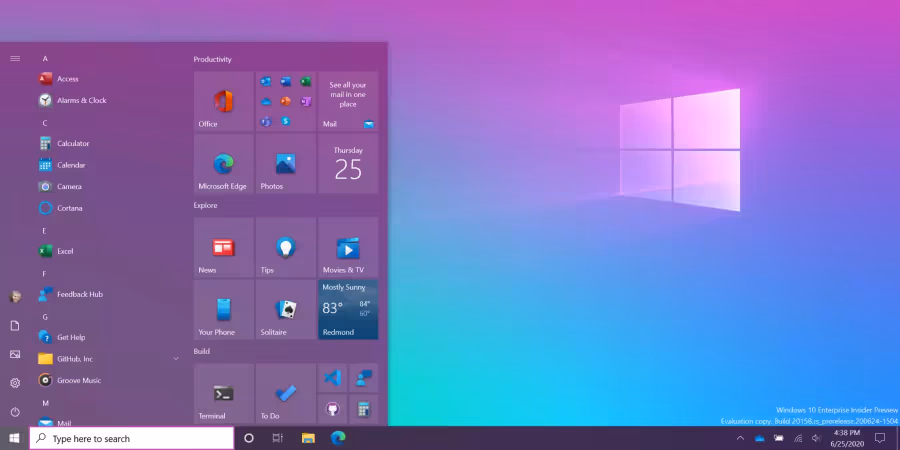Open the Weather tile for Redmond
The height and width of the screenshot is (450, 900).
[x=348, y=310]
